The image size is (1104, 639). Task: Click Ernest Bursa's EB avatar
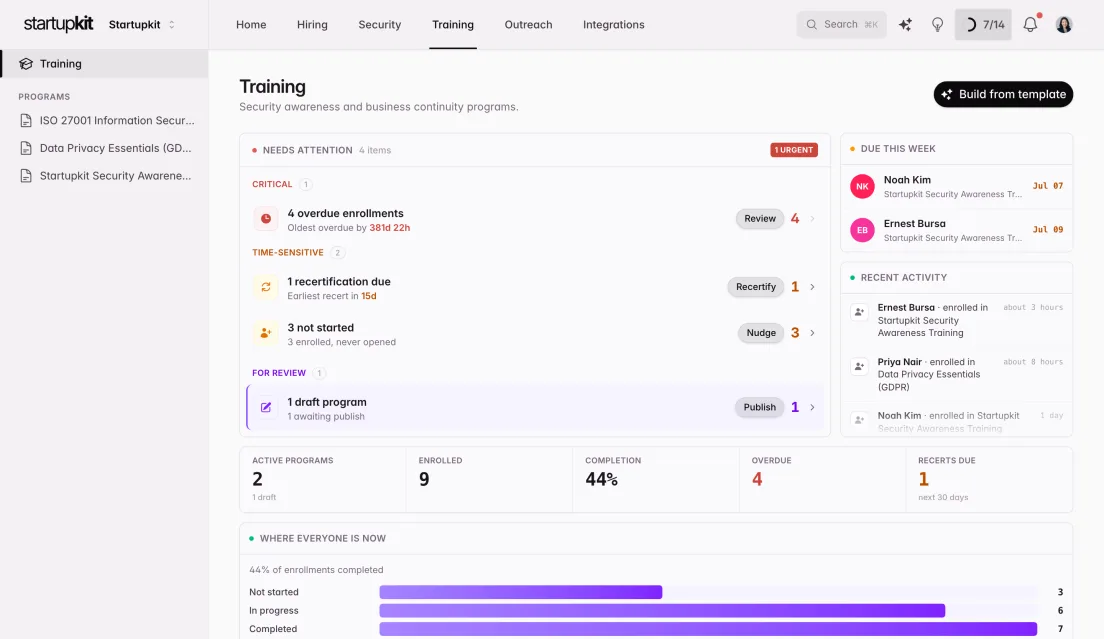point(862,230)
